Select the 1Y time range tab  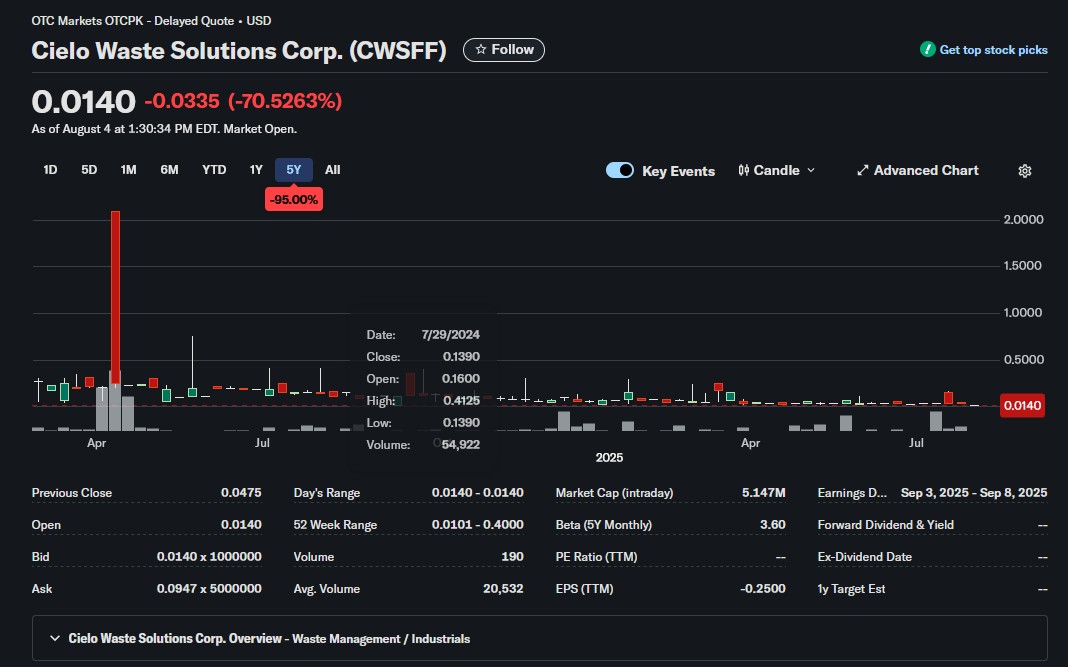[256, 170]
